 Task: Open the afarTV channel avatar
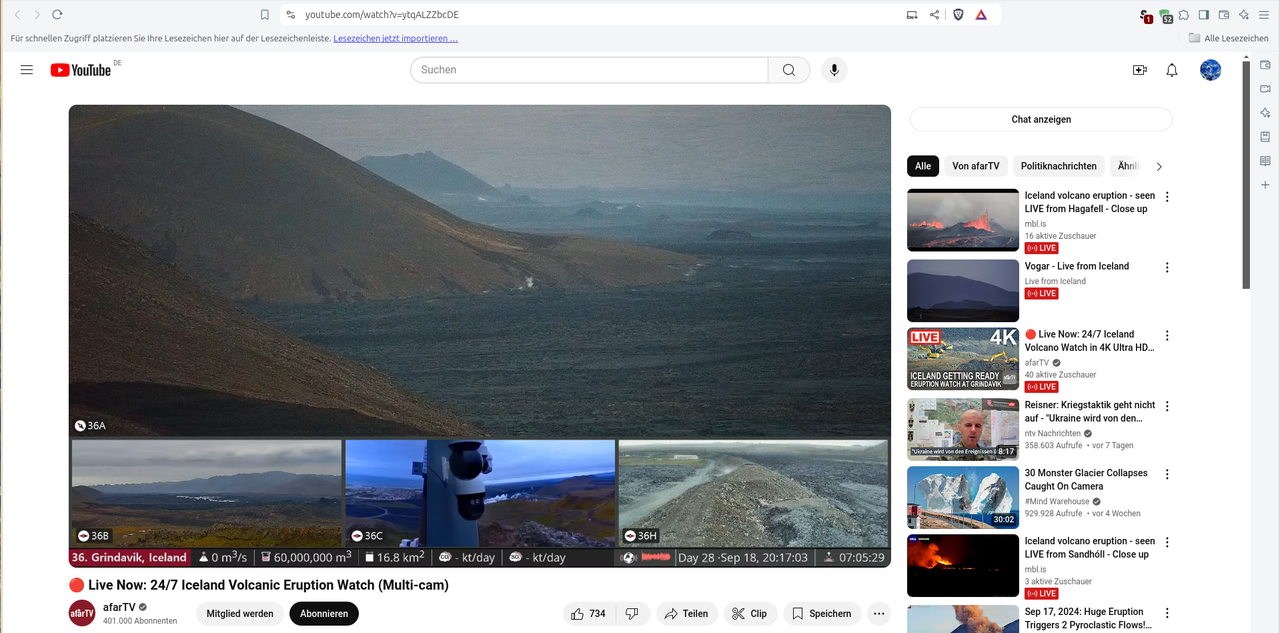[x=82, y=614]
